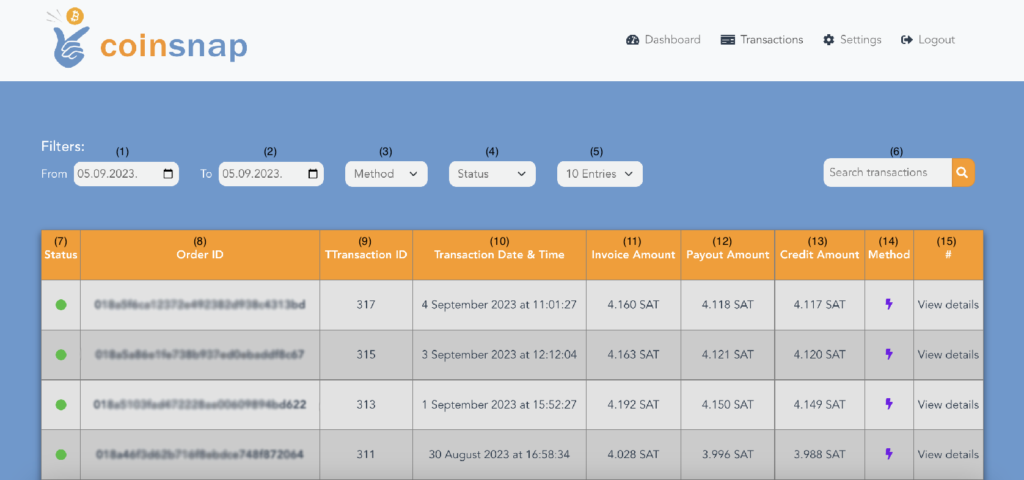Click the Coinsnap logo
Image resolution: width=1024 pixels, height=480 pixels.
tap(150, 40)
